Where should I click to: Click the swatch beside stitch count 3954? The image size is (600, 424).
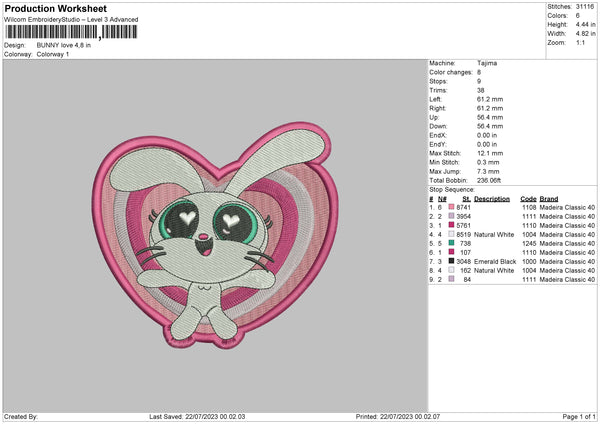point(452,216)
